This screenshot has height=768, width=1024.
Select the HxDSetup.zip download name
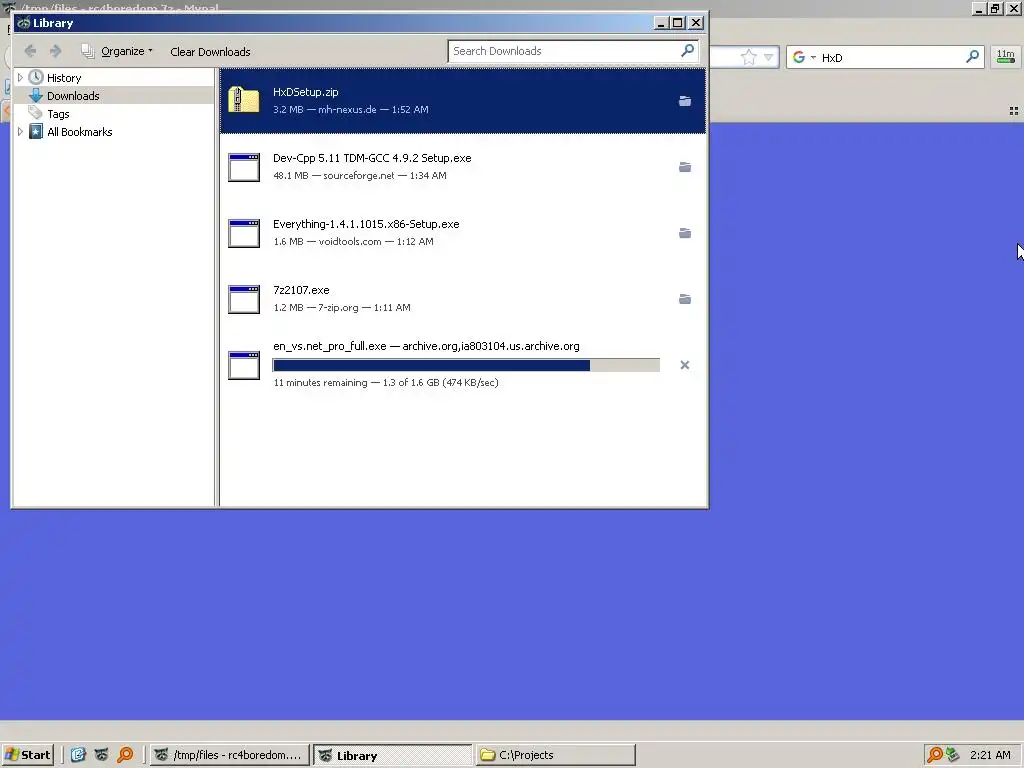(306, 92)
